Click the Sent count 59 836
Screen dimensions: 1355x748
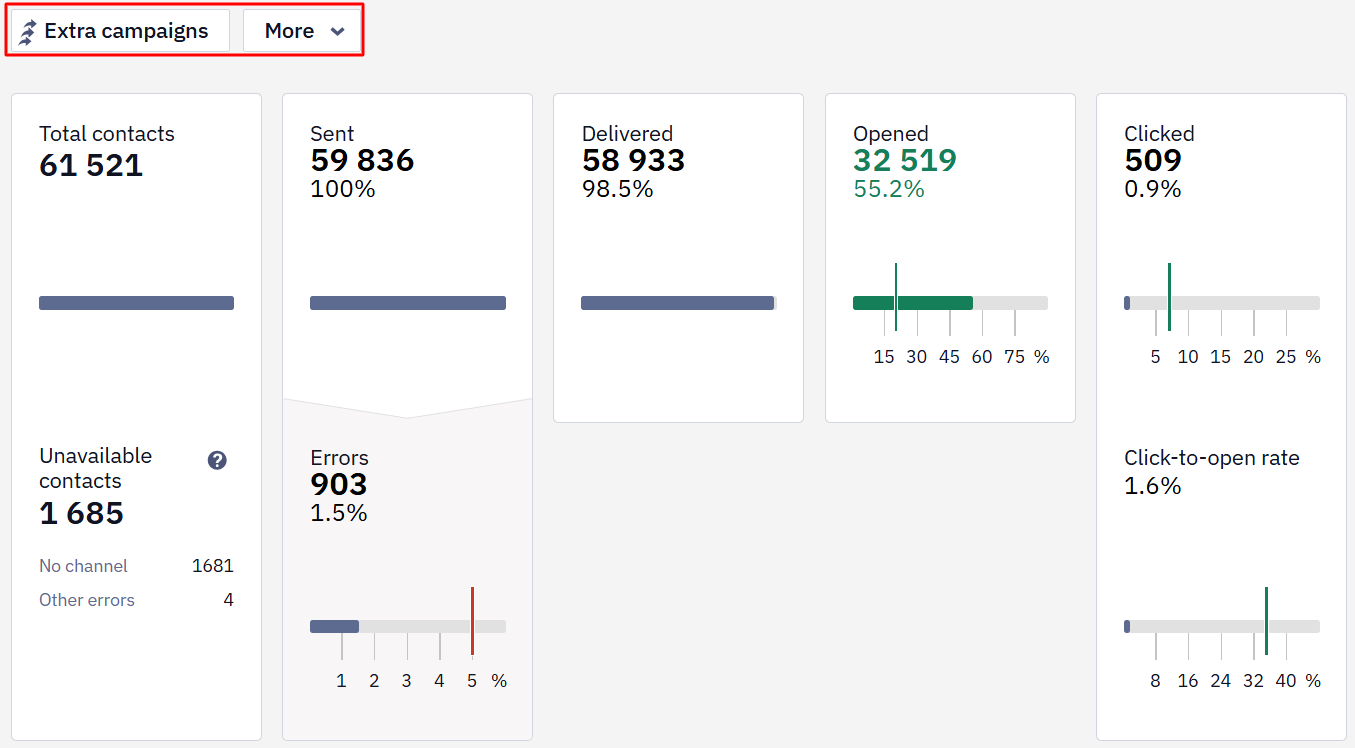click(x=362, y=160)
